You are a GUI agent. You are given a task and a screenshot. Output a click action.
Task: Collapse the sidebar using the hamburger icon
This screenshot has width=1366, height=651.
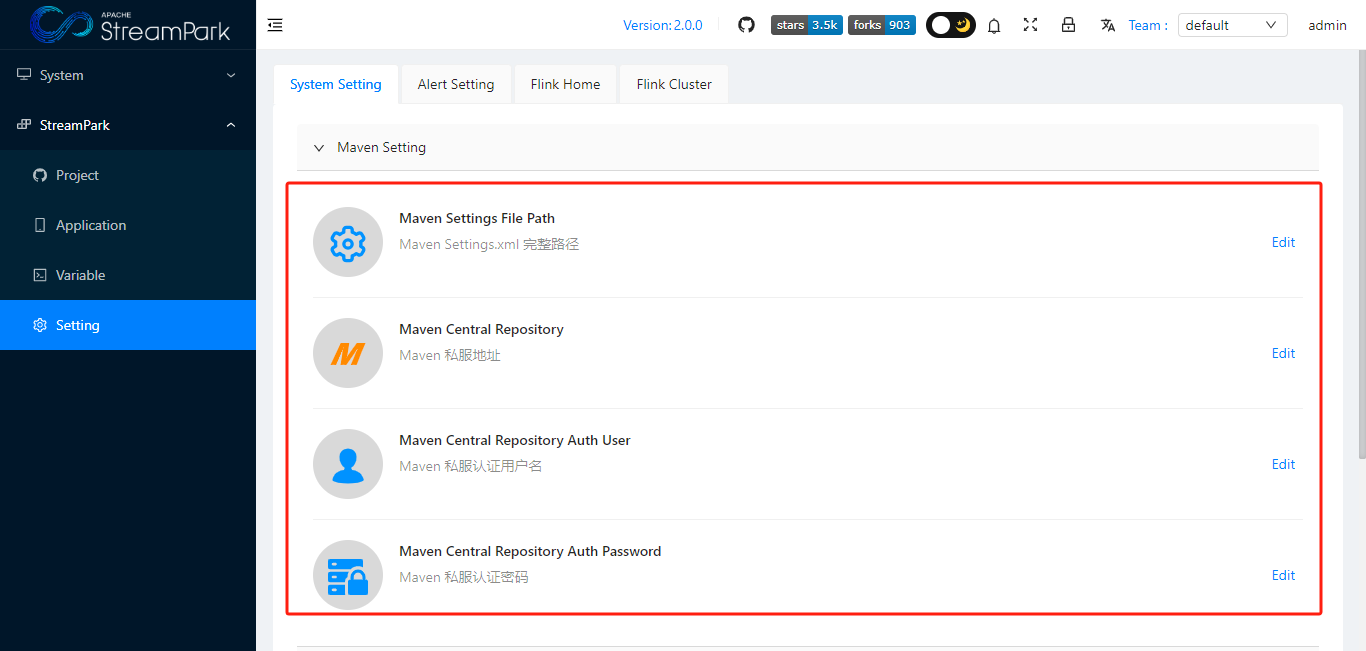coord(275,25)
